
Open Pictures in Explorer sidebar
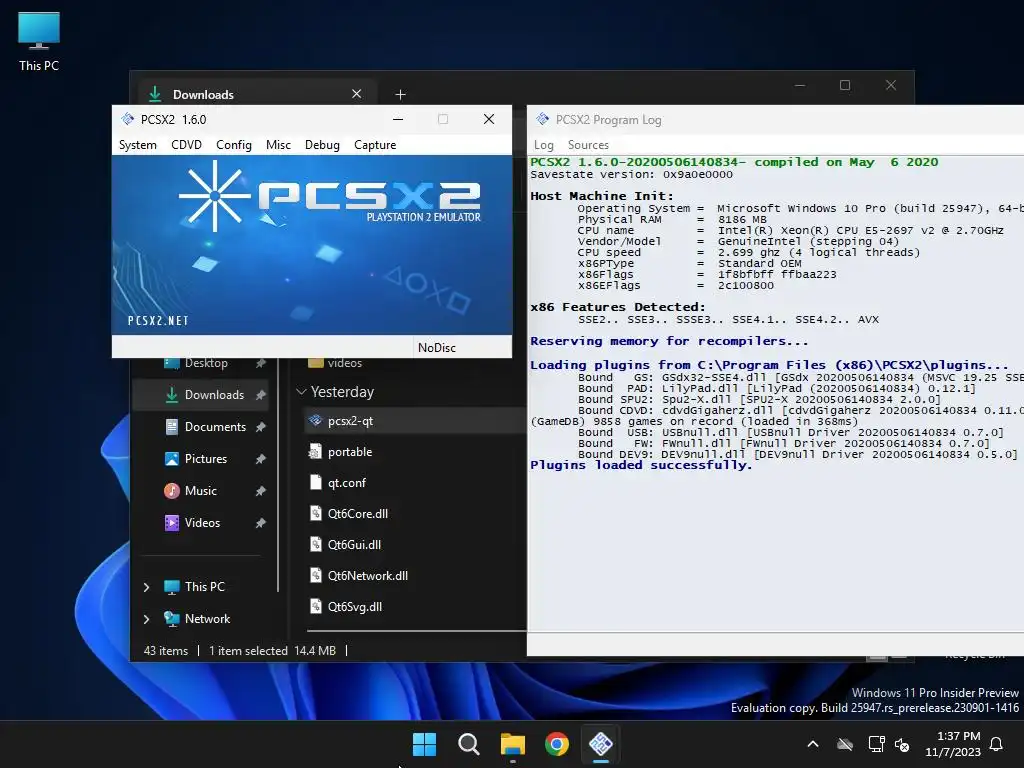195,459
